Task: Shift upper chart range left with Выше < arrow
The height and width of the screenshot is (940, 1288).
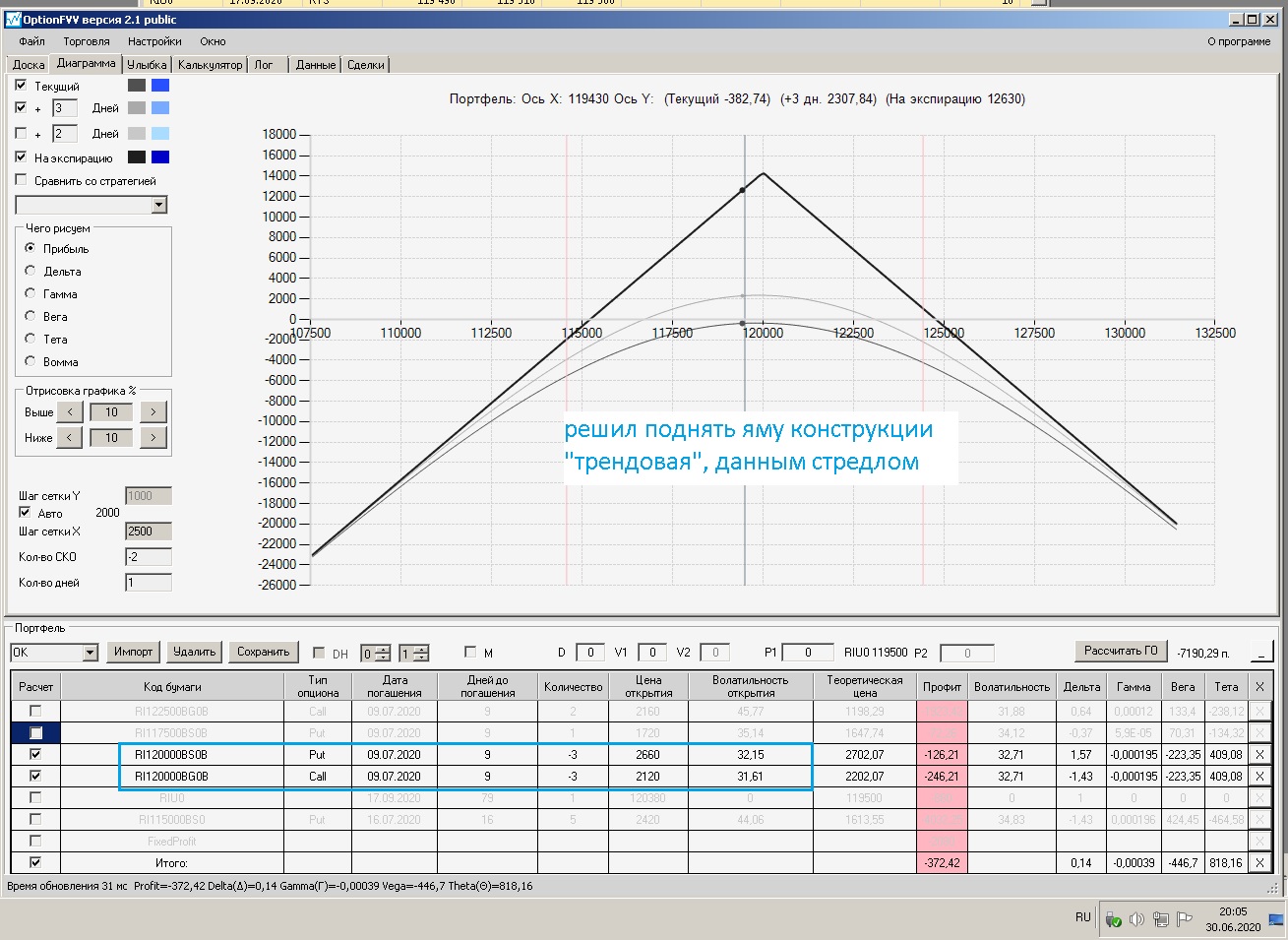Action: pyautogui.click(x=69, y=412)
